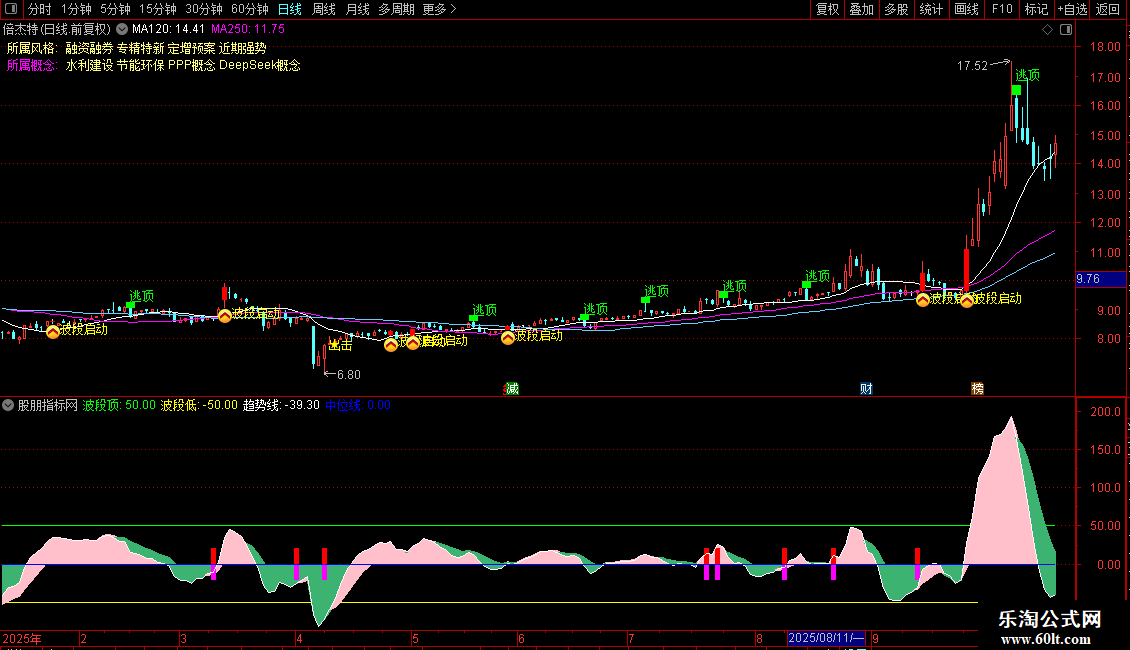
Task: Click the 复权 button
Action: coord(827,9)
